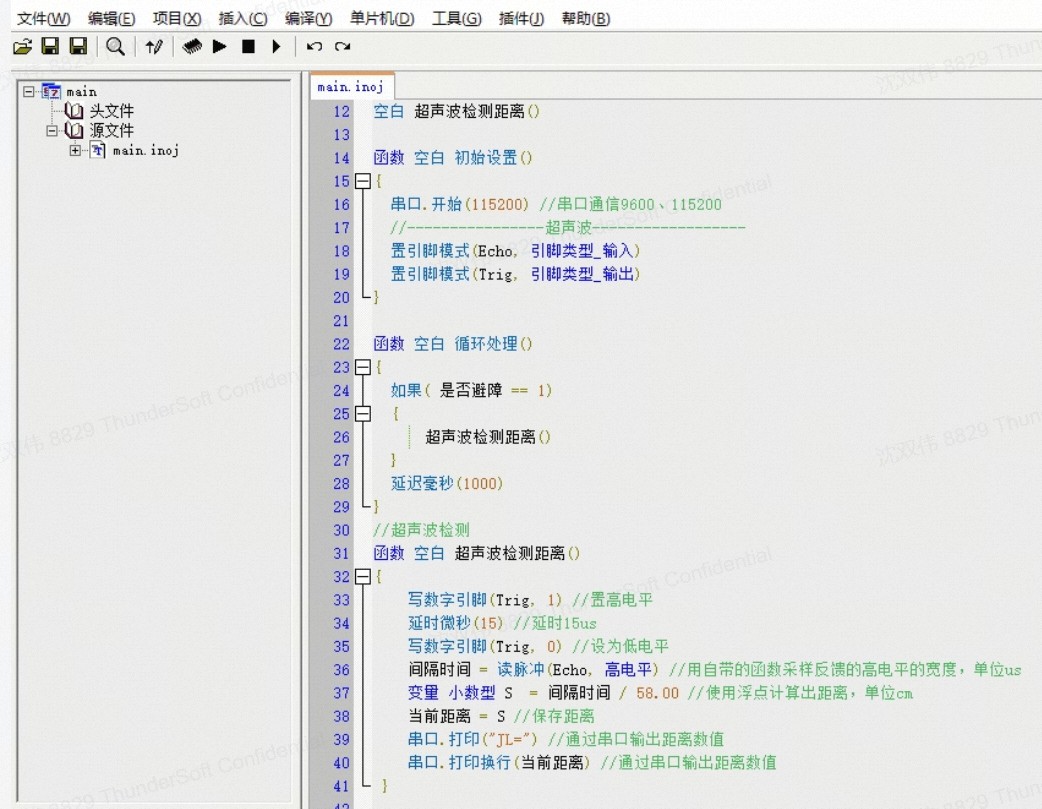This screenshot has height=809, width=1042.
Task: Open the magnifier search tool
Action: [115, 47]
